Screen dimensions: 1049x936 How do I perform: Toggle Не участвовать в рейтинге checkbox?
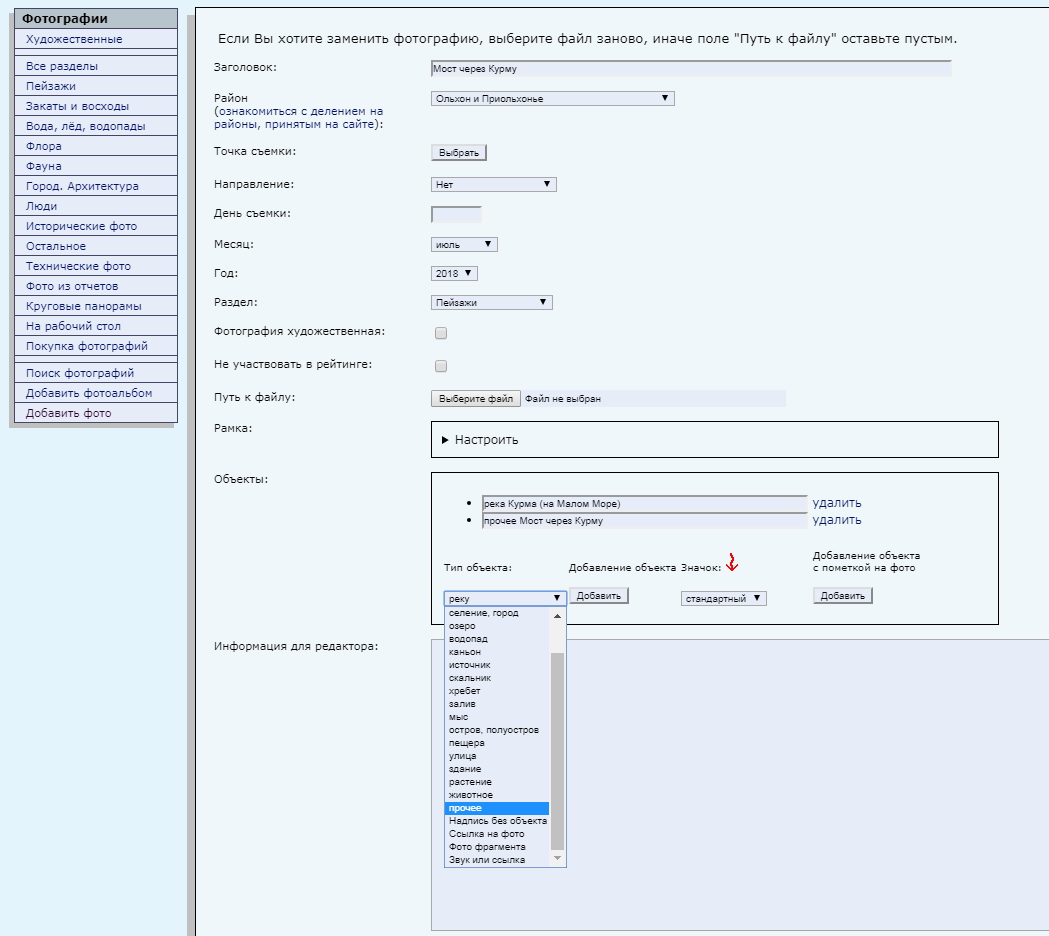pos(441,366)
